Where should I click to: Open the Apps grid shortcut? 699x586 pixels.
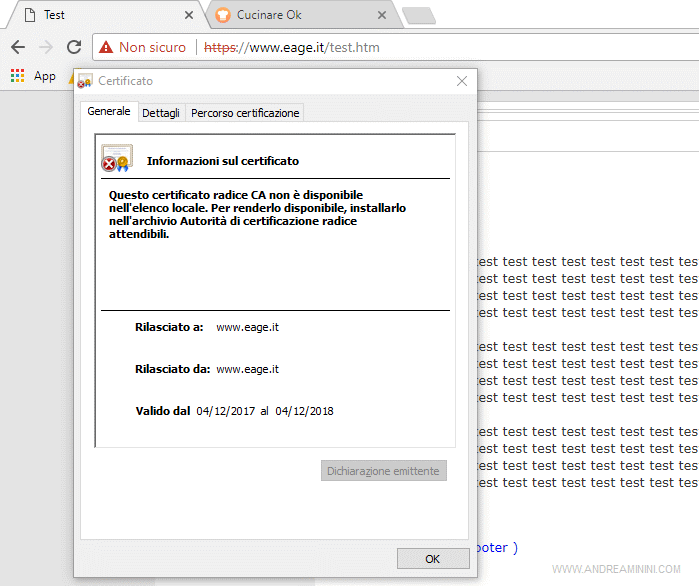[17, 75]
